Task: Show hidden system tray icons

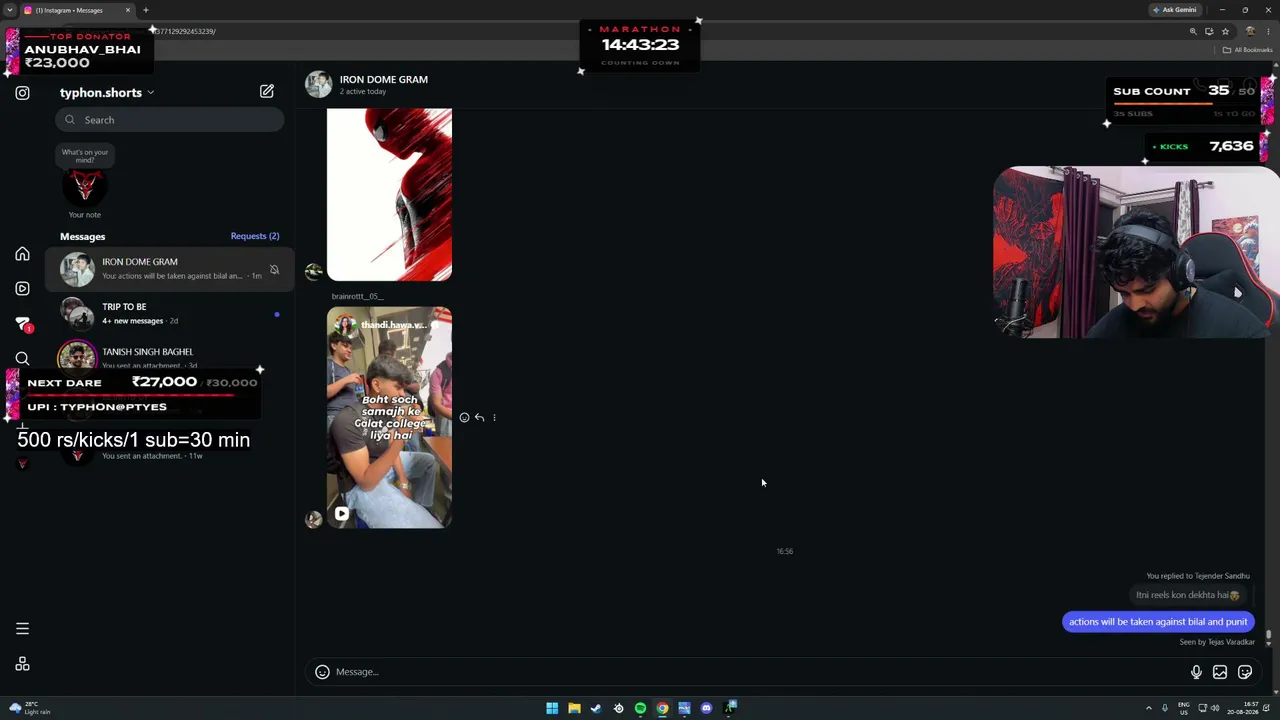Action: (x=1148, y=708)
